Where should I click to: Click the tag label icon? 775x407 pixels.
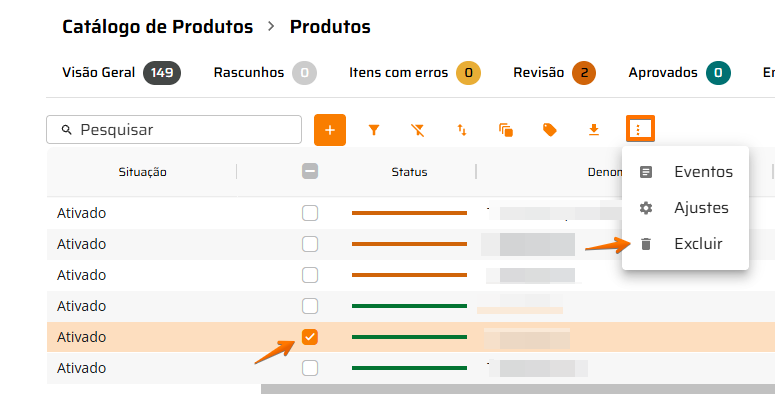point(550,129)
